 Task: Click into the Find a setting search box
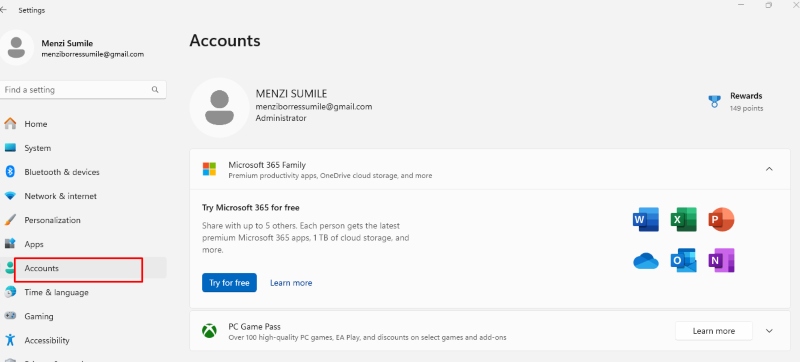[83, 90]
